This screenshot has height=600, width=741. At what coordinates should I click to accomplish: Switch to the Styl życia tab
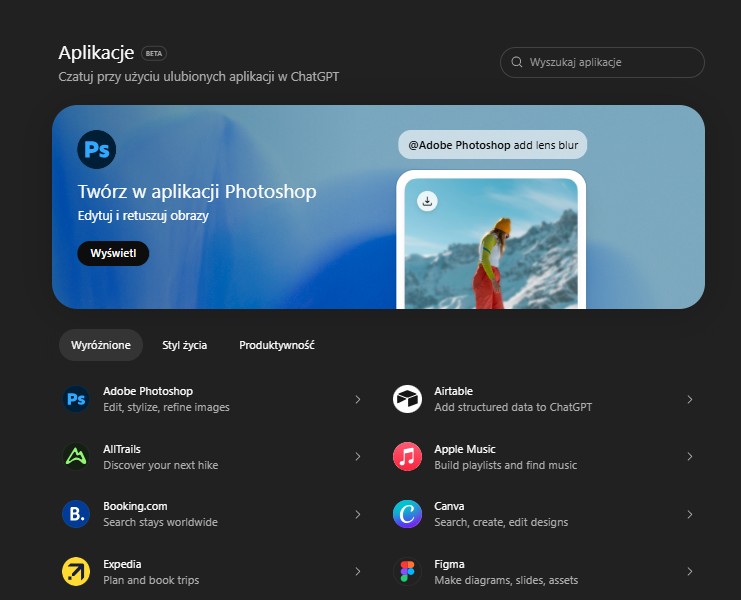[x=184, y=345]
